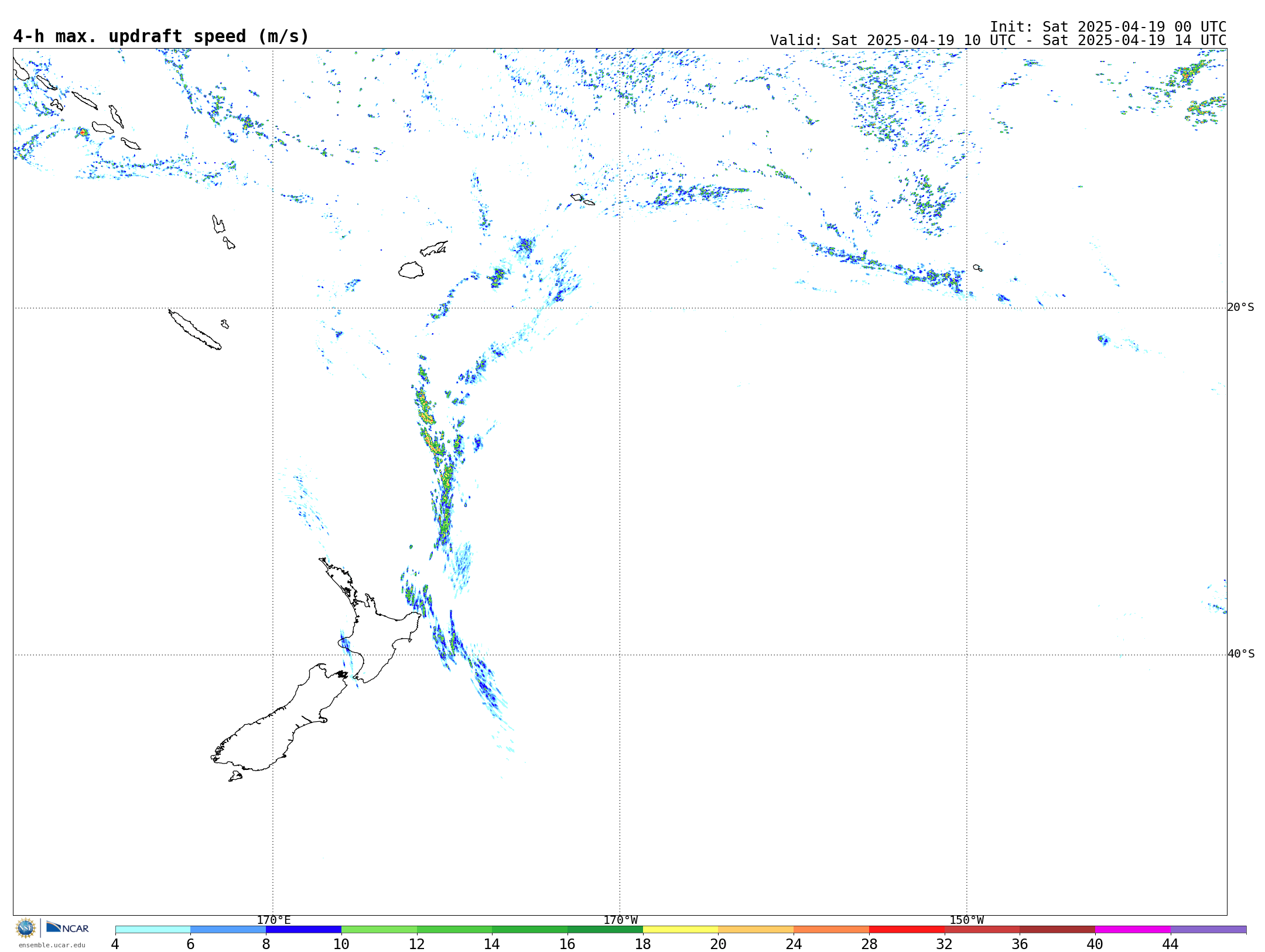The image size is (1265, 952).
Task: Click the Stewart Island outline below South Island
Action: click(235, 776)
